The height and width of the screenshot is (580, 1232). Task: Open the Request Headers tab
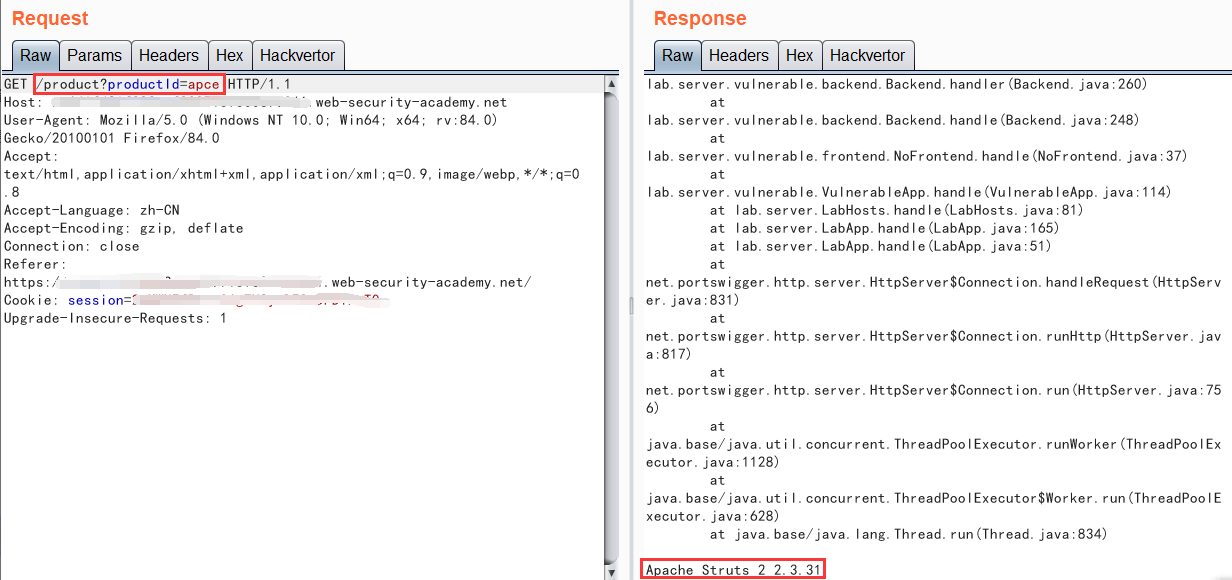coord(168,56)
